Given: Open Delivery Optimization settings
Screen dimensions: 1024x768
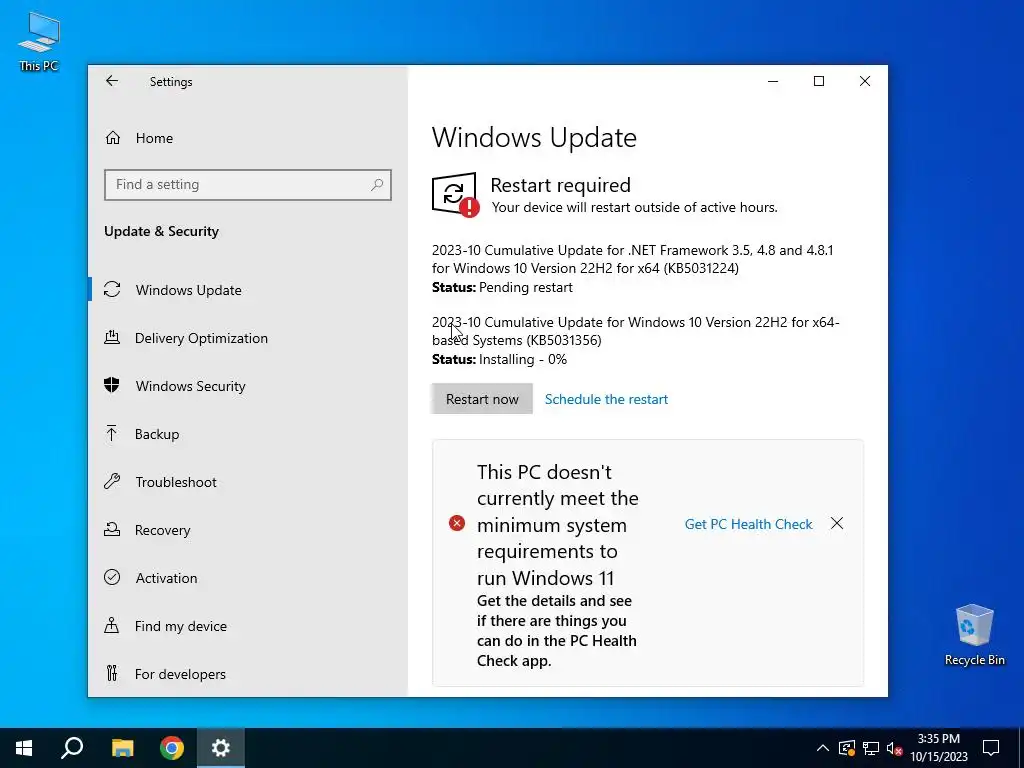Looking at the screenshot, I should (248, 338).
